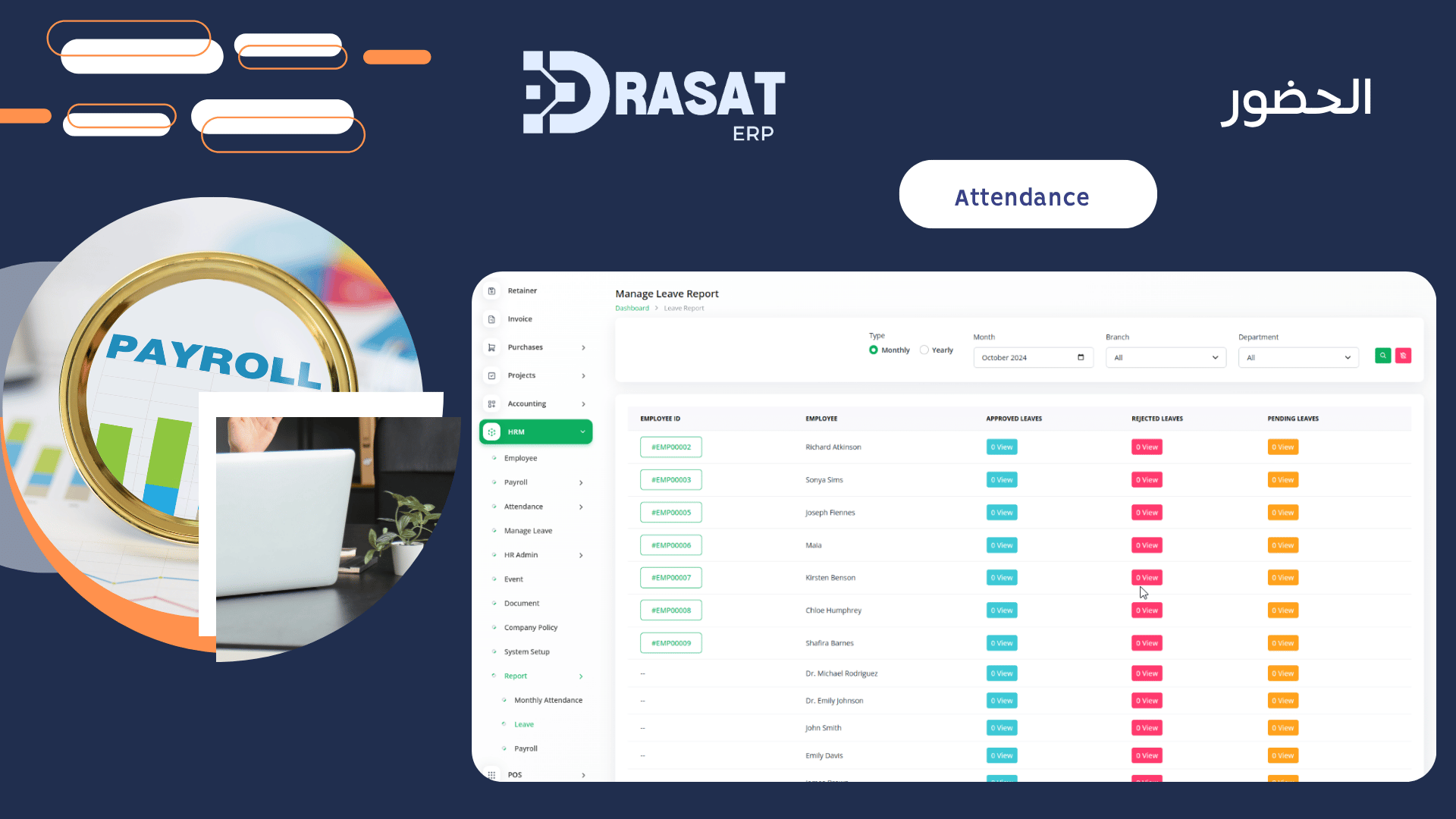
Task: Click the Dashboard breadcrumb link
Action: pos(632,308)
